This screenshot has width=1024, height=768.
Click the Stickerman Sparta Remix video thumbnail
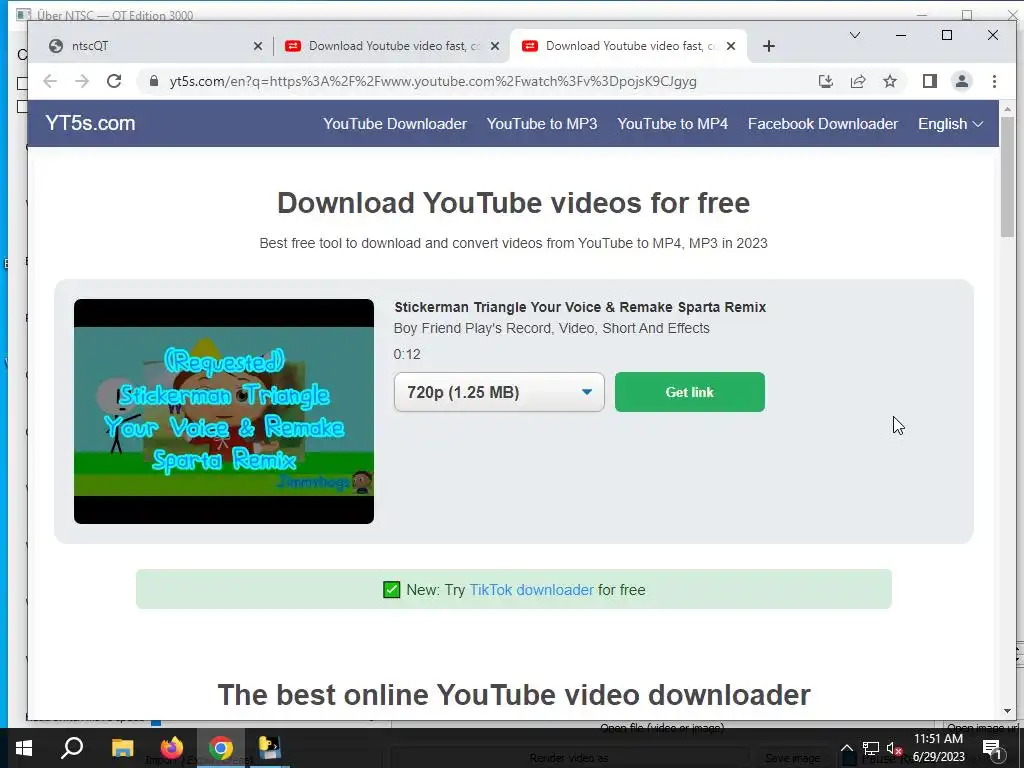pos(223,411)
